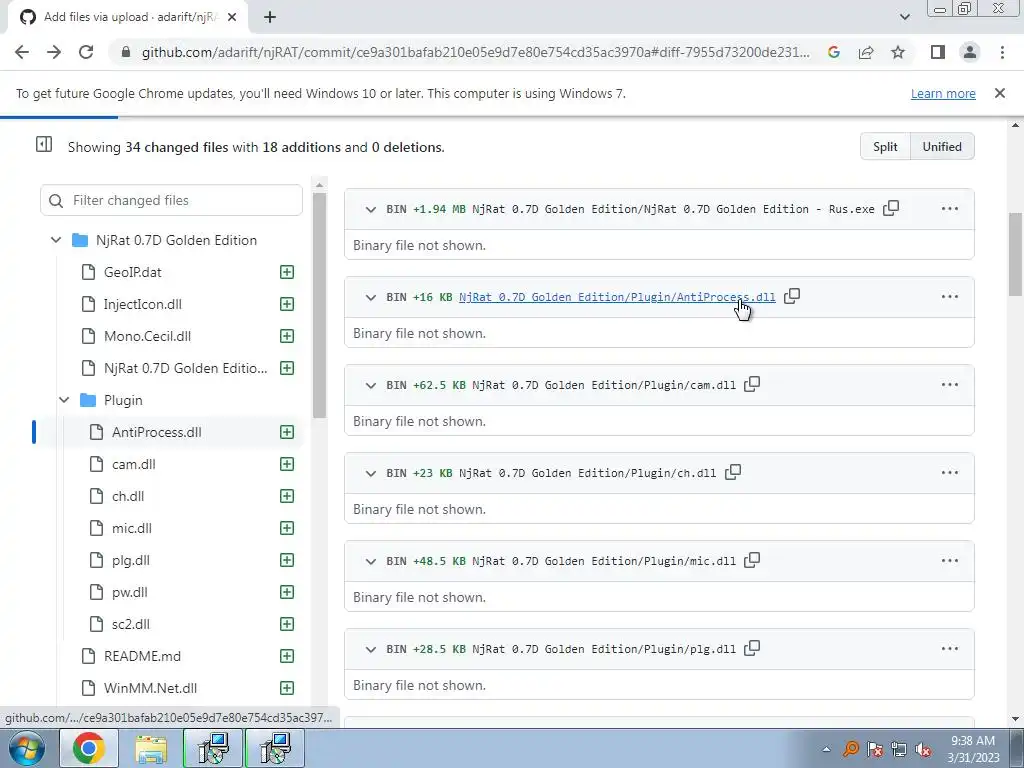The image size is (1024, 768).
Task: Collapse the ch.dll diff section
Action: [x=370, y=473]
